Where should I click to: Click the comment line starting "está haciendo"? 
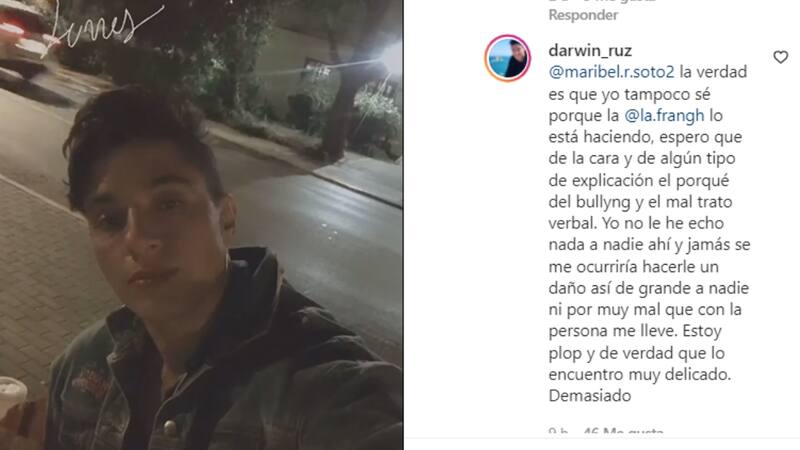click(x=645, y=137)
